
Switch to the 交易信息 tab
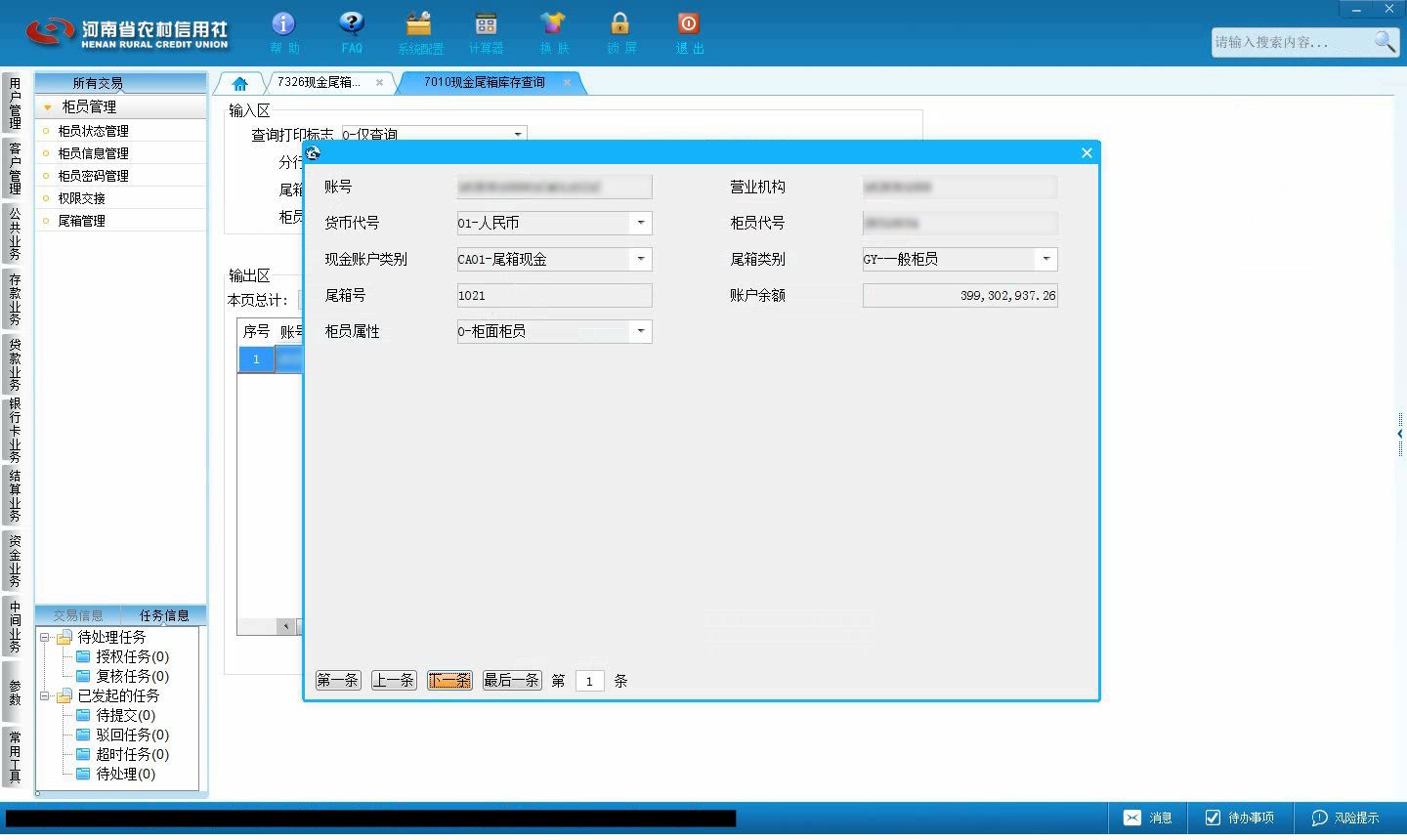click(77, 615)
